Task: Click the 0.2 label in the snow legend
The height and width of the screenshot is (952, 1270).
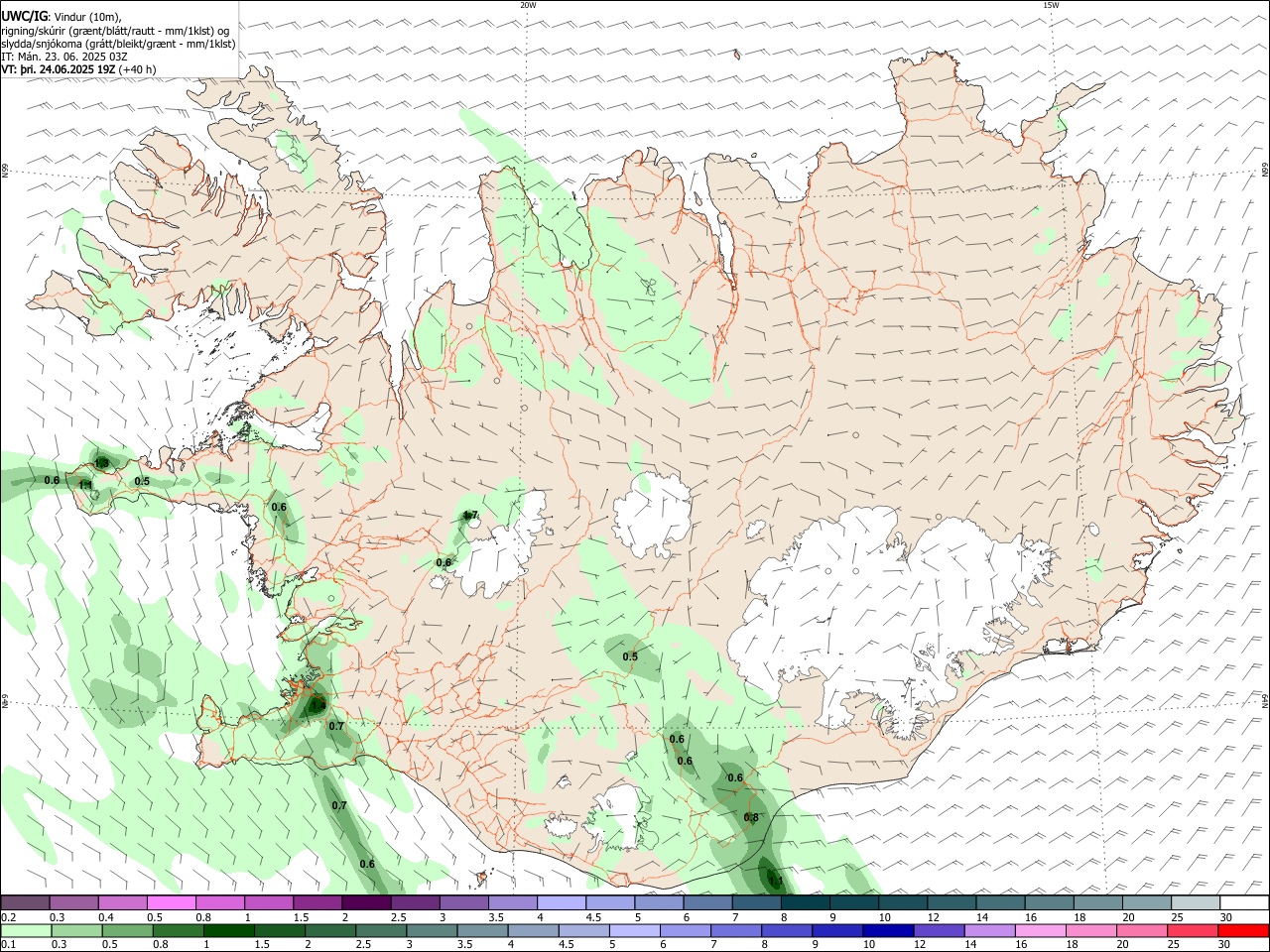Action: tap(8, 917)
